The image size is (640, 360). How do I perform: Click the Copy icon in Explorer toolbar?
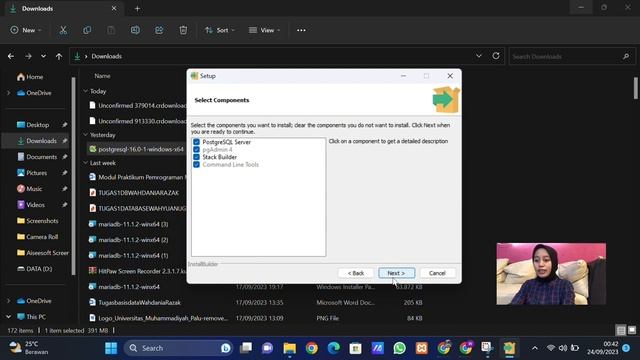click(87, 30)
